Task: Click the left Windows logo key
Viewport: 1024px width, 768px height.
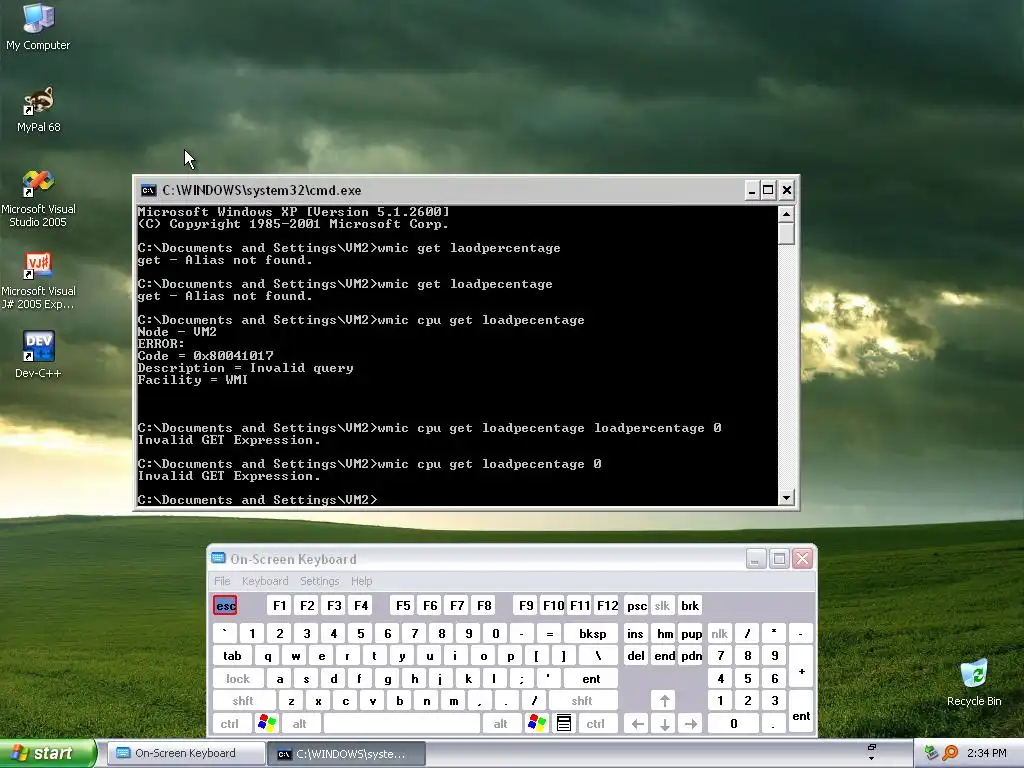Action: pos(267,723)
